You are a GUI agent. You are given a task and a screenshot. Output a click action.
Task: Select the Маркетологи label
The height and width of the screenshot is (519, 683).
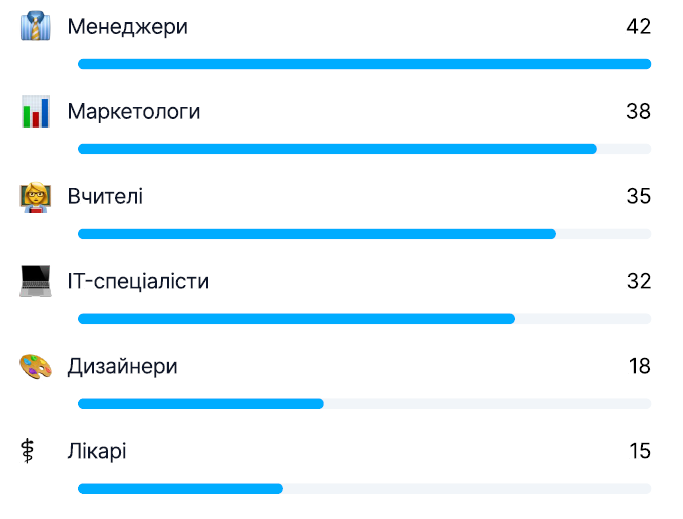click(134, 112)
